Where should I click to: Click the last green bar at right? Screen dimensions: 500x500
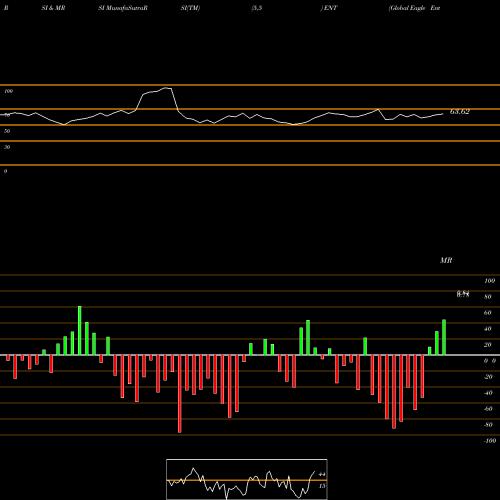coord(444,337)
